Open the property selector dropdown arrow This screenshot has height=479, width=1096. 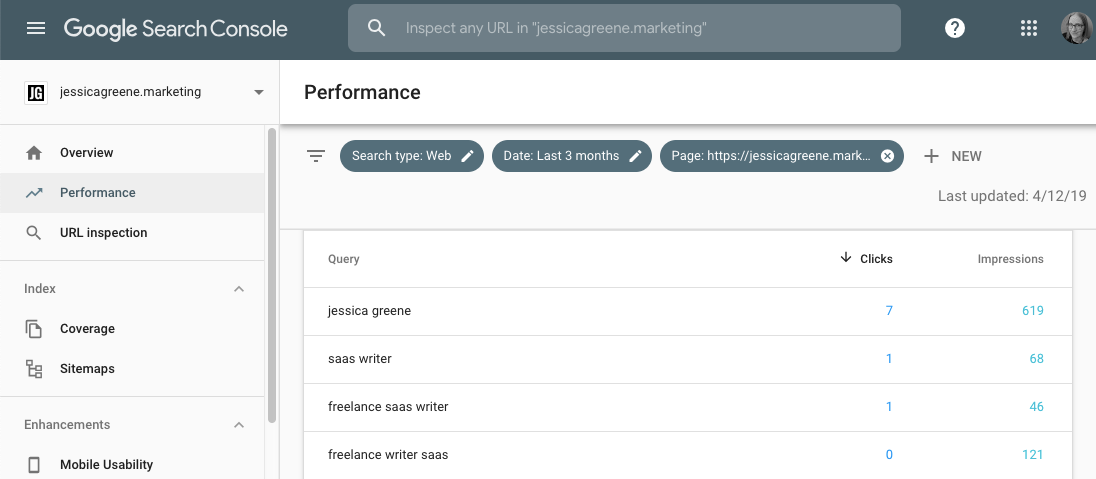(259, 92)
